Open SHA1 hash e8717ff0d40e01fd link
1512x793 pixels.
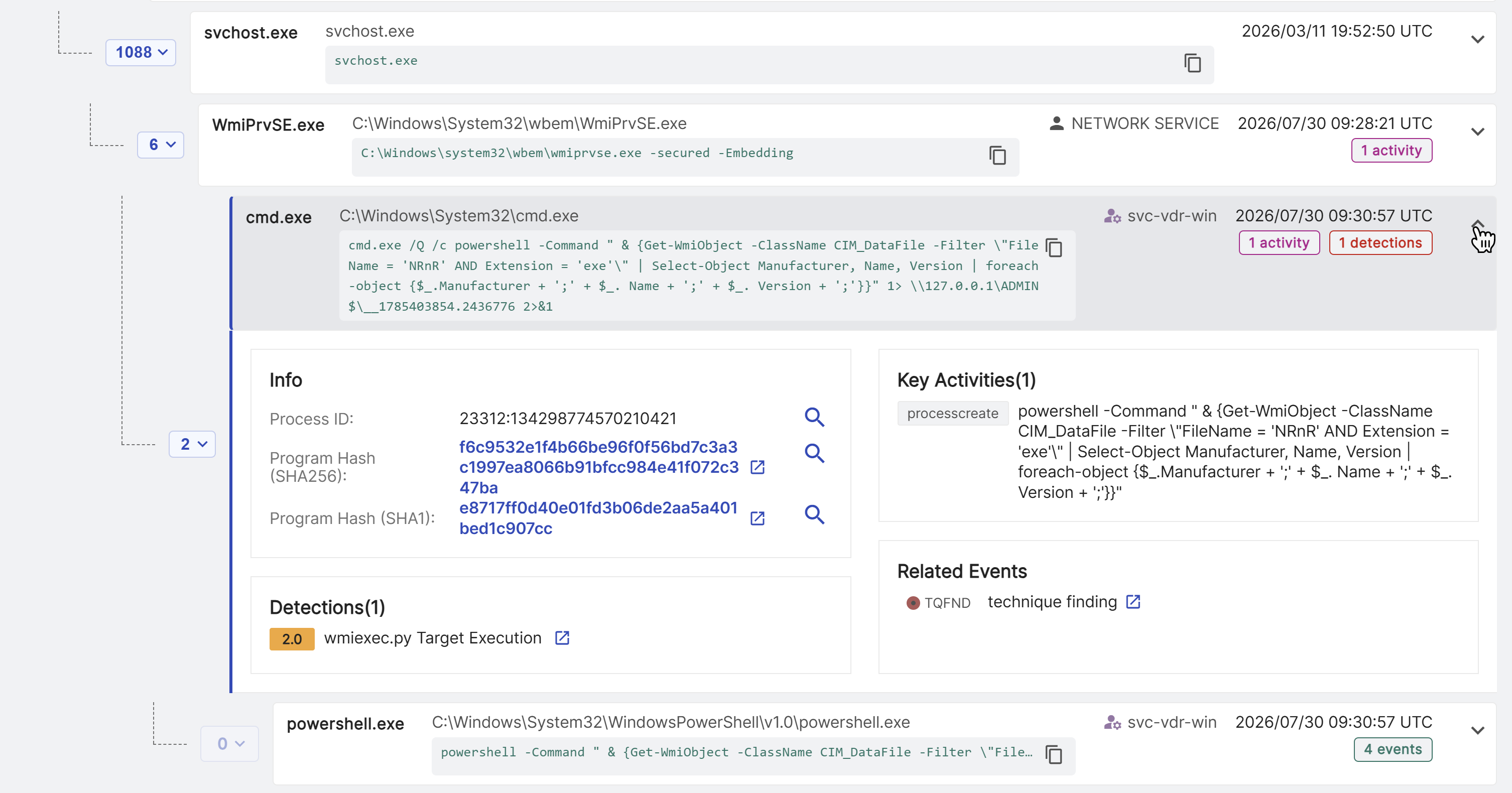(598, 518)
